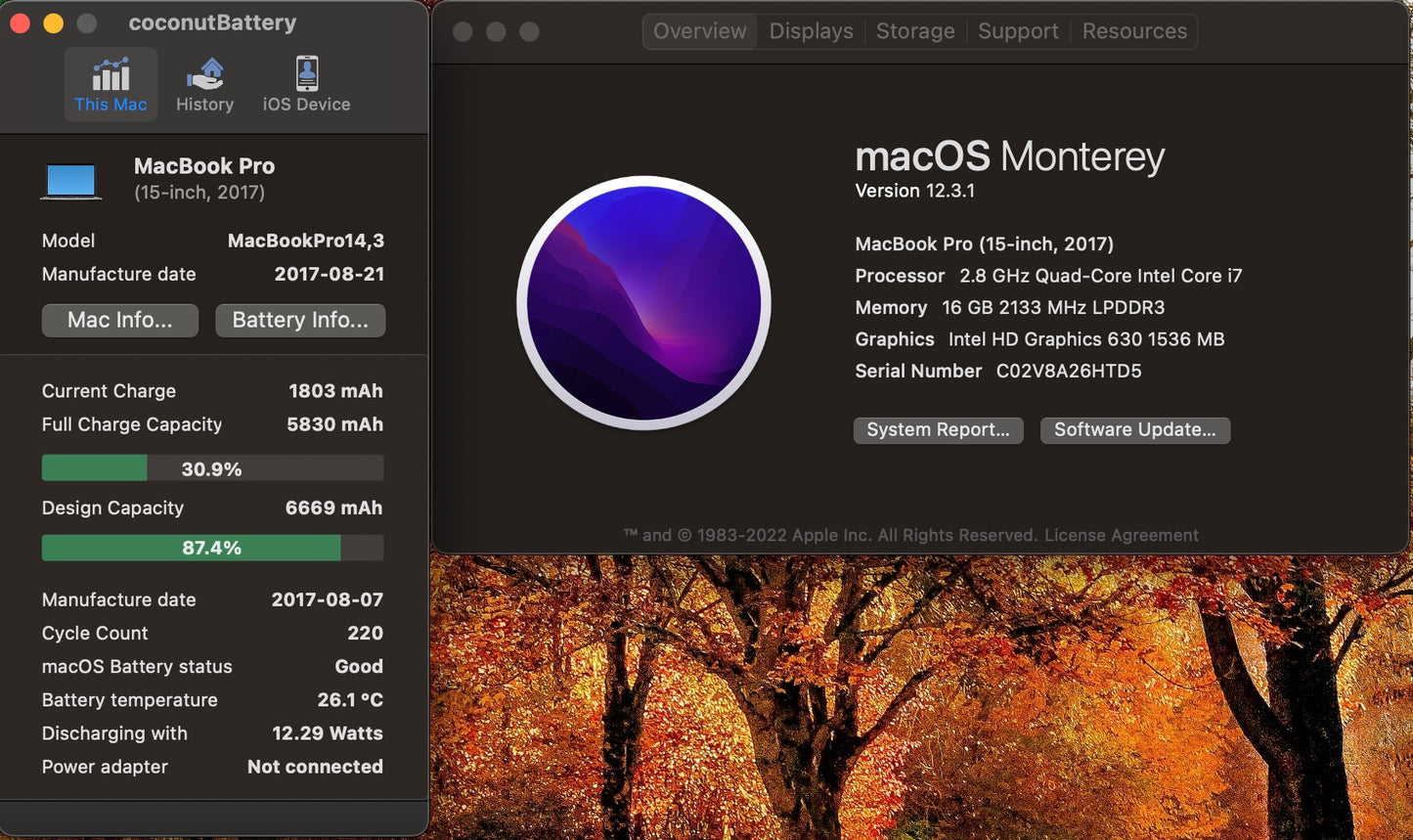Launch System Report

click(938, 430)
